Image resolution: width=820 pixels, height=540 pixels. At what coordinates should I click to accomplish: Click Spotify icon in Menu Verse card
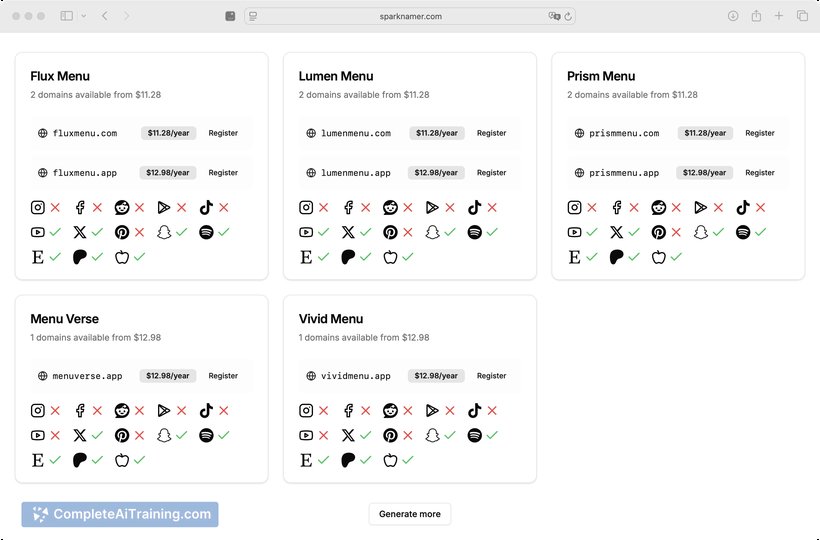(206, 435)
